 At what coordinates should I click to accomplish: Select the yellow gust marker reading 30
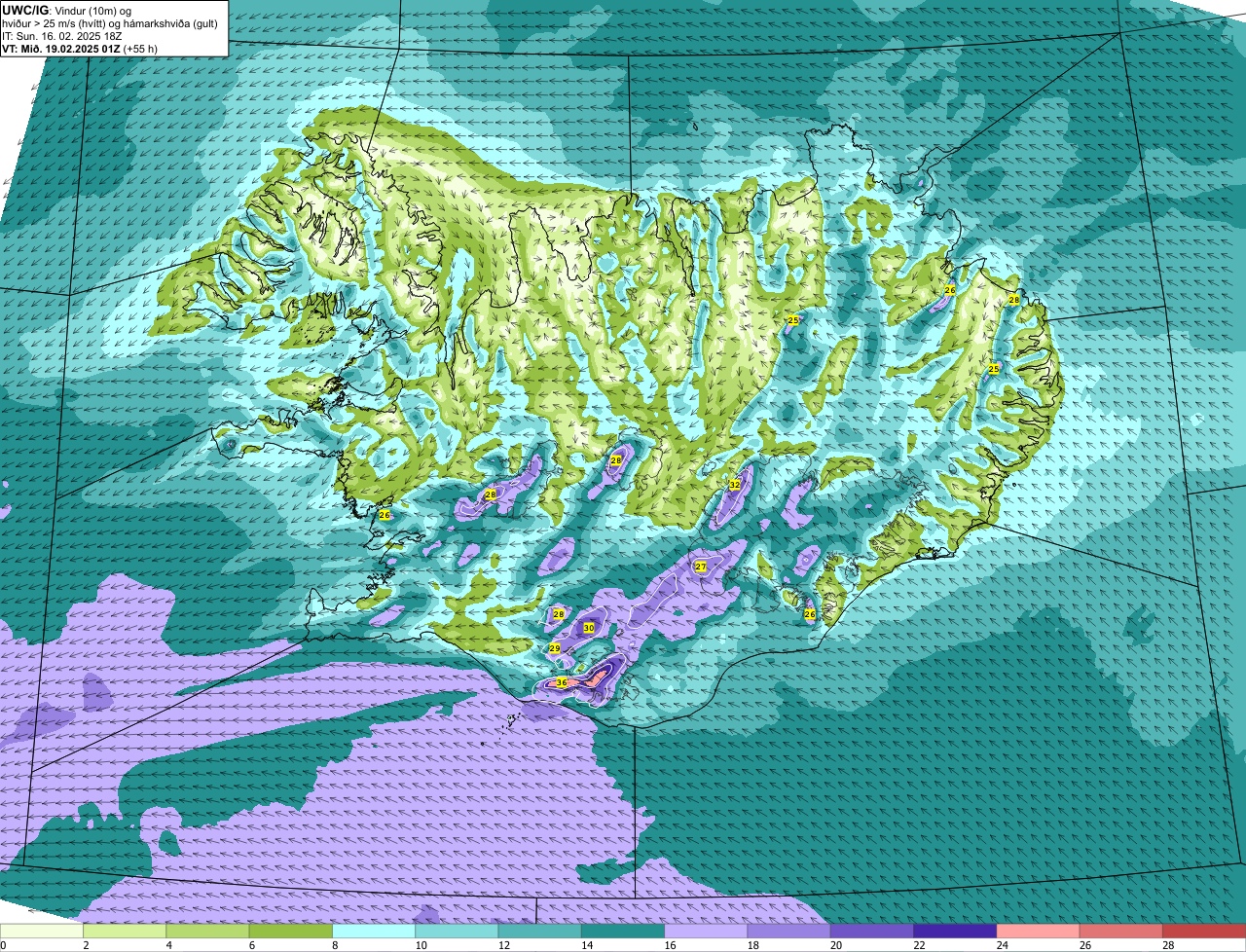tap(589, 628)
